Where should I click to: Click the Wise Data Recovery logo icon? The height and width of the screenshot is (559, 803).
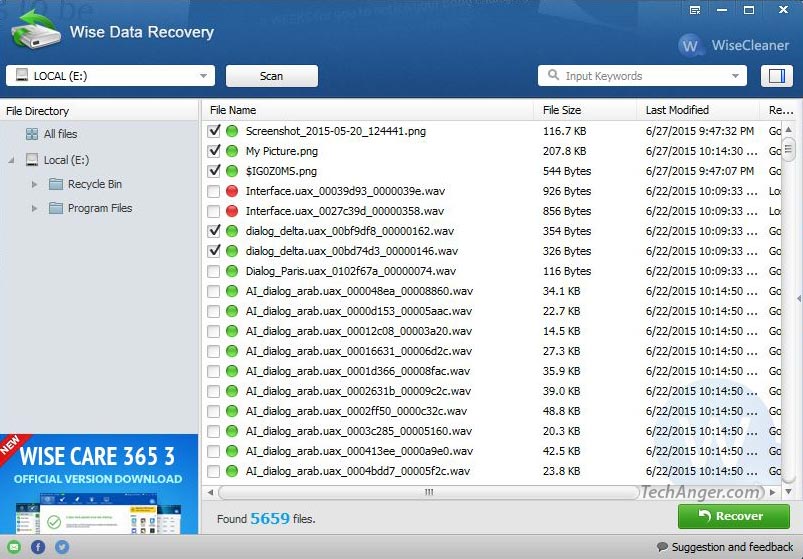[x=35, y=29]
